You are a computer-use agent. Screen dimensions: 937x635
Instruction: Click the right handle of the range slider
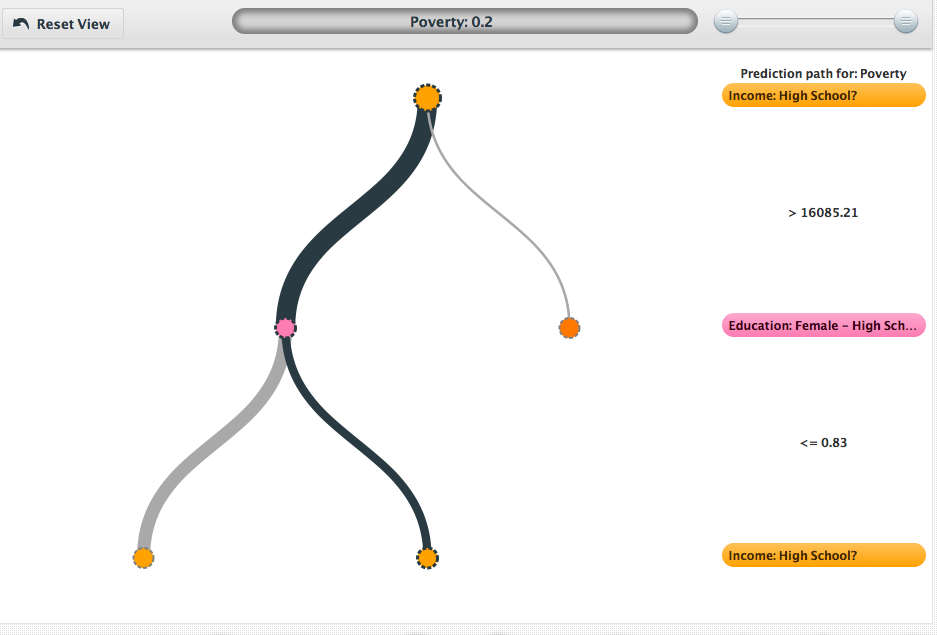coord(905,21)
